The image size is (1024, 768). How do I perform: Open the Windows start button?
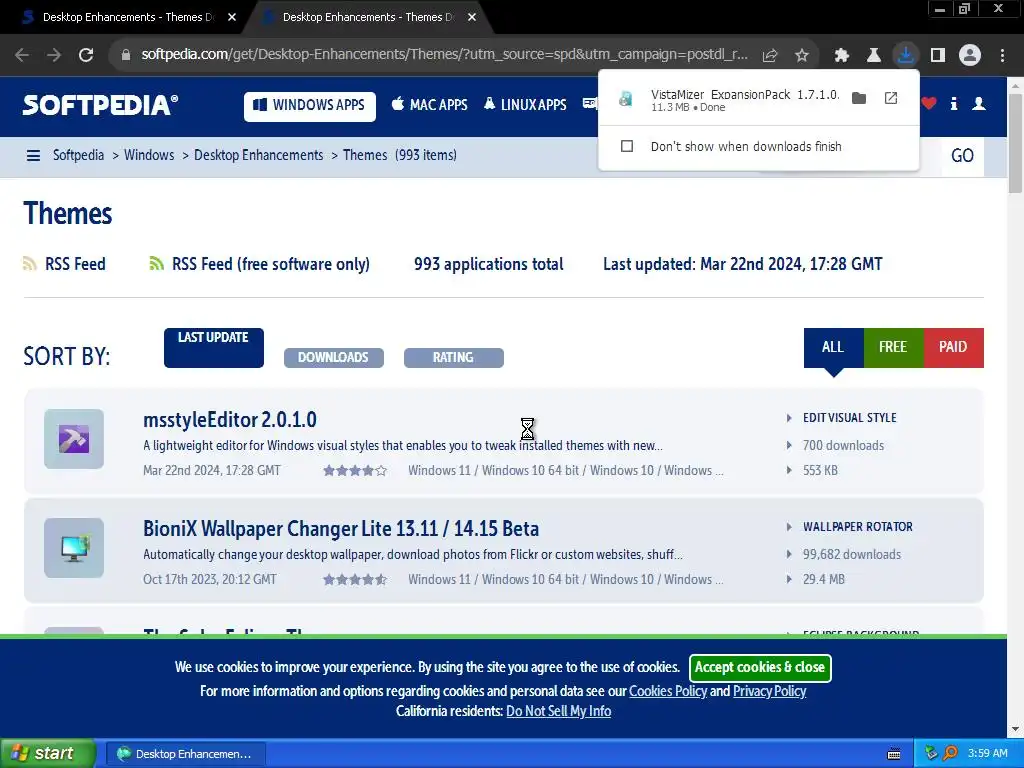pos(48,754)
